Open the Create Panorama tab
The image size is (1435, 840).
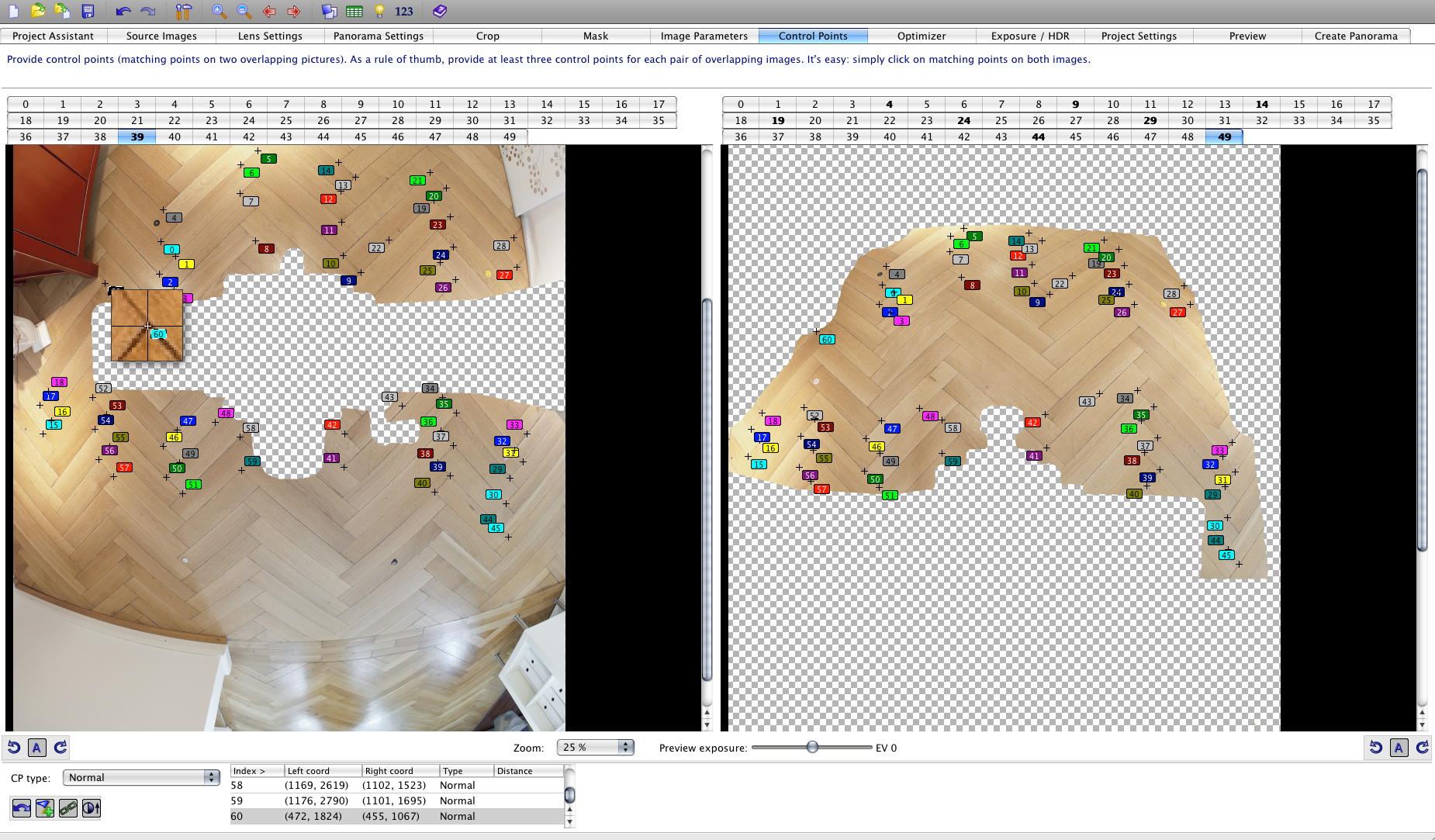[1355, 36]
